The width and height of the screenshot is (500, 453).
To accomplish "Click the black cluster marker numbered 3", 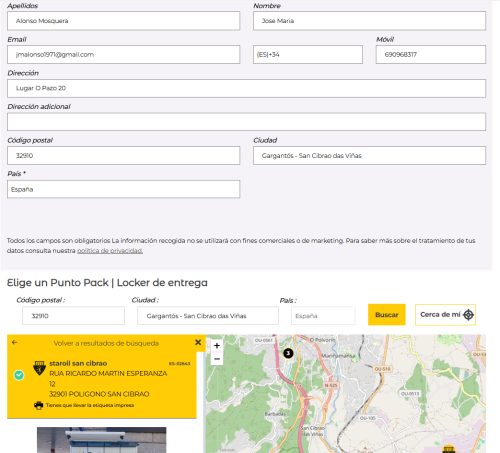I will pyautogui.click(x=288, y=353).
